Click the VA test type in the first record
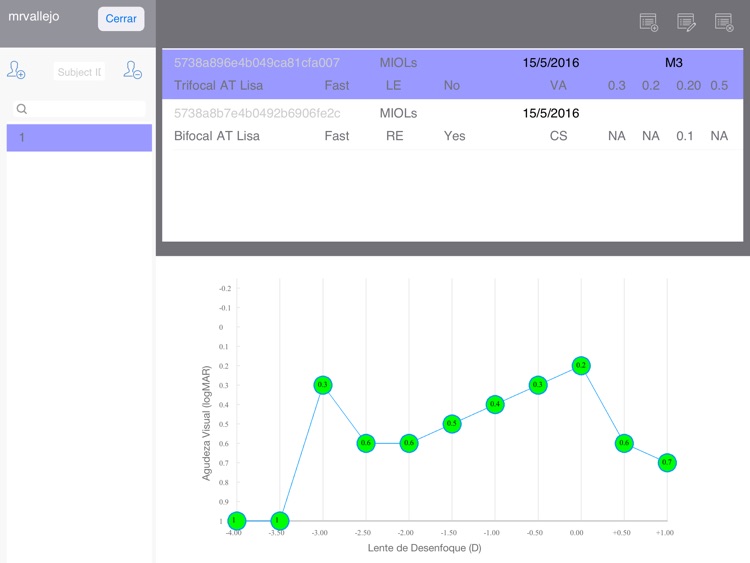 pos(558,86)
